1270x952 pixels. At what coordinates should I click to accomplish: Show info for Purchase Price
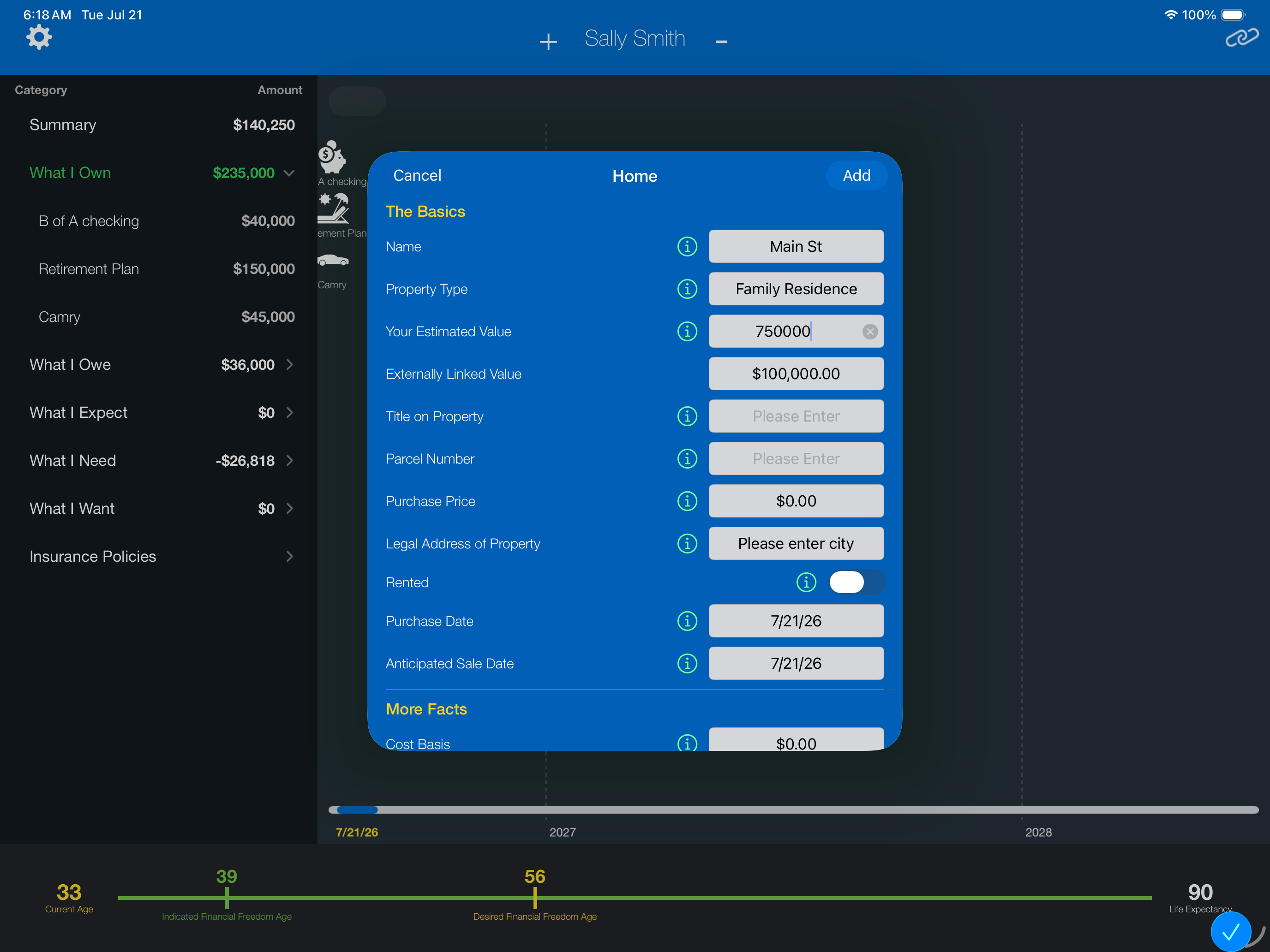[x=687, y=501]
